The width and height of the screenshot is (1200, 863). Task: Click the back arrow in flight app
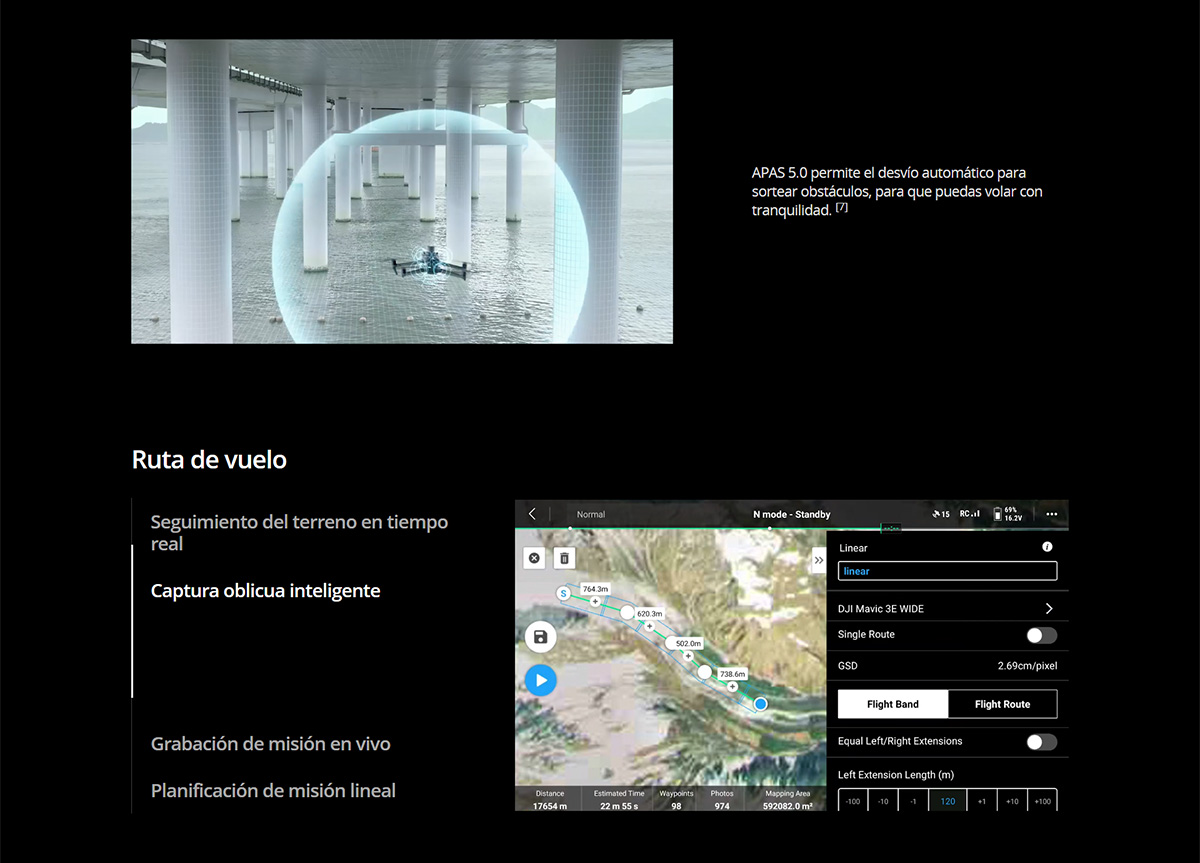point(532,514)
